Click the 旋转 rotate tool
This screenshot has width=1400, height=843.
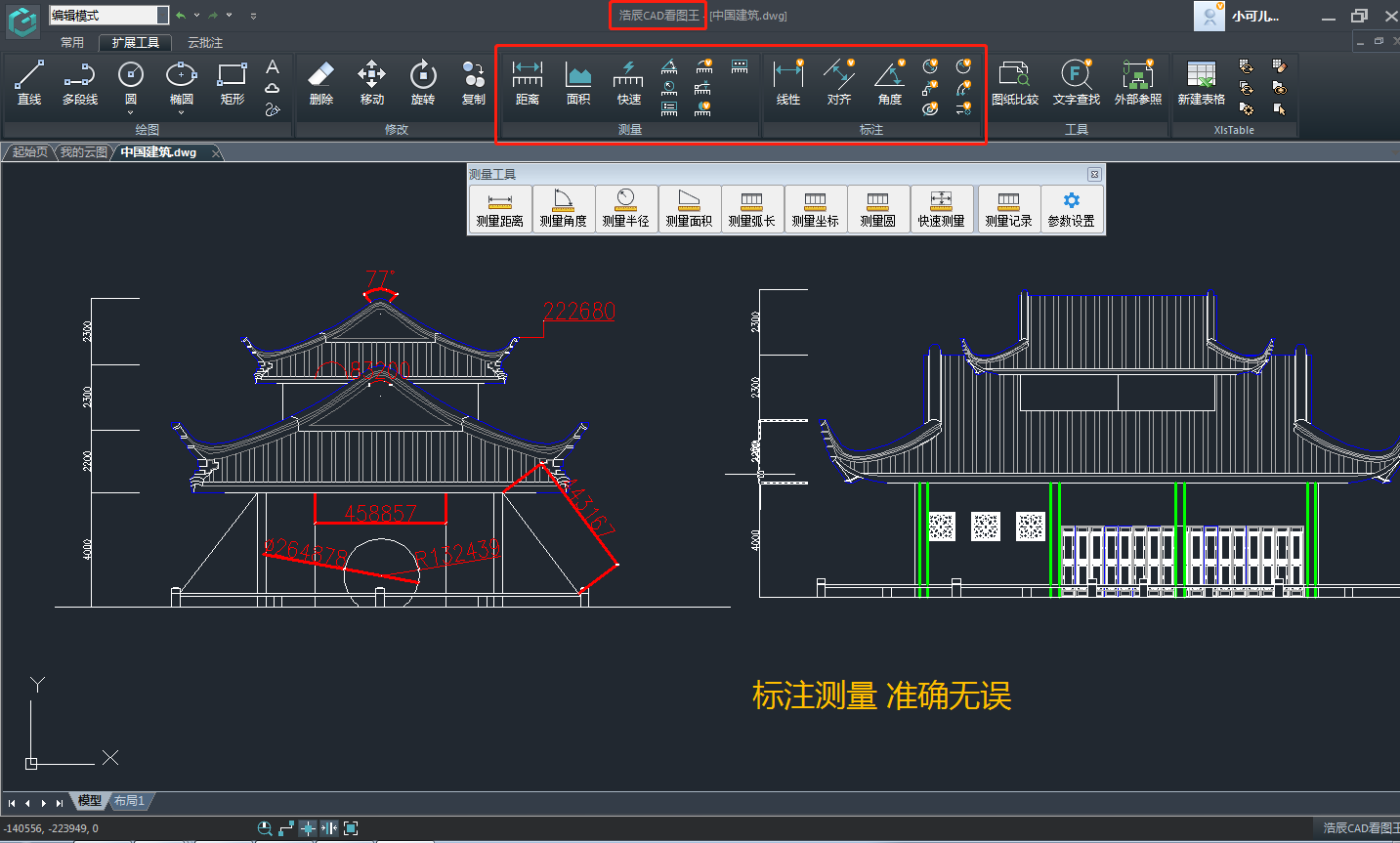[x=422, y=83]
